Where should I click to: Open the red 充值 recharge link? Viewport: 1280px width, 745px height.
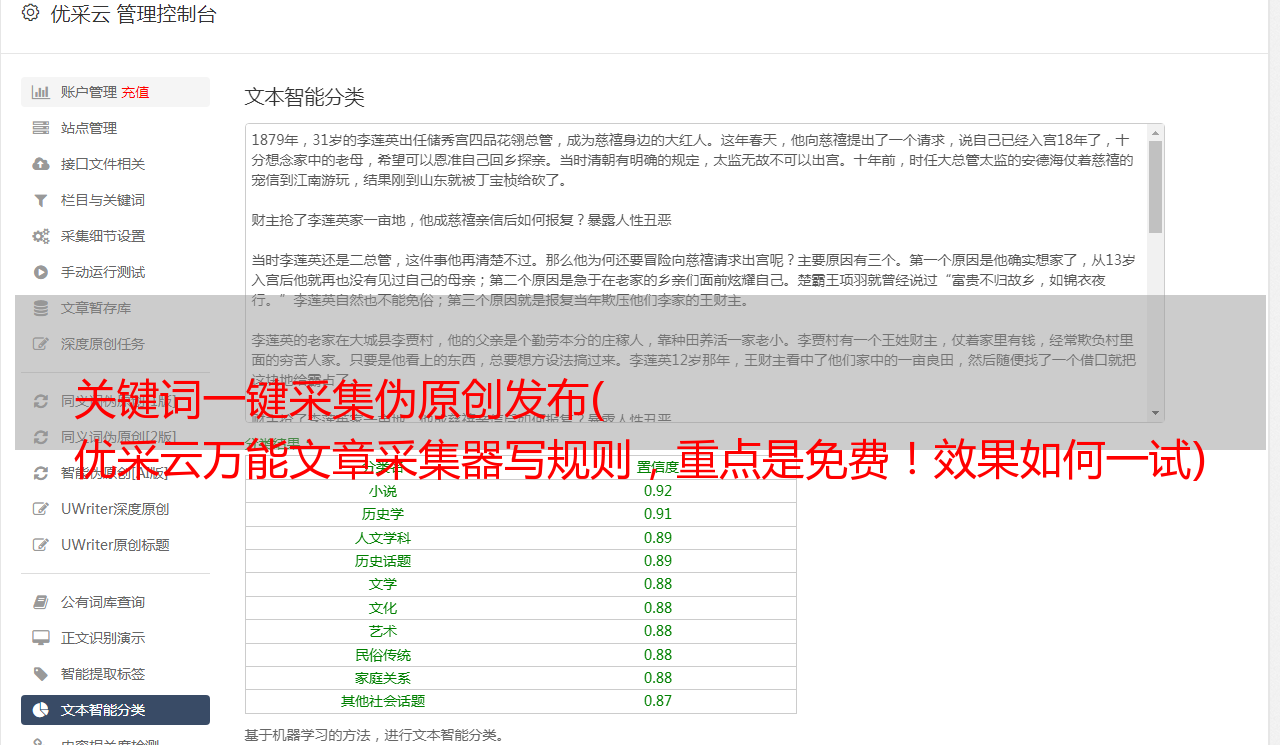tap(135, 92)
